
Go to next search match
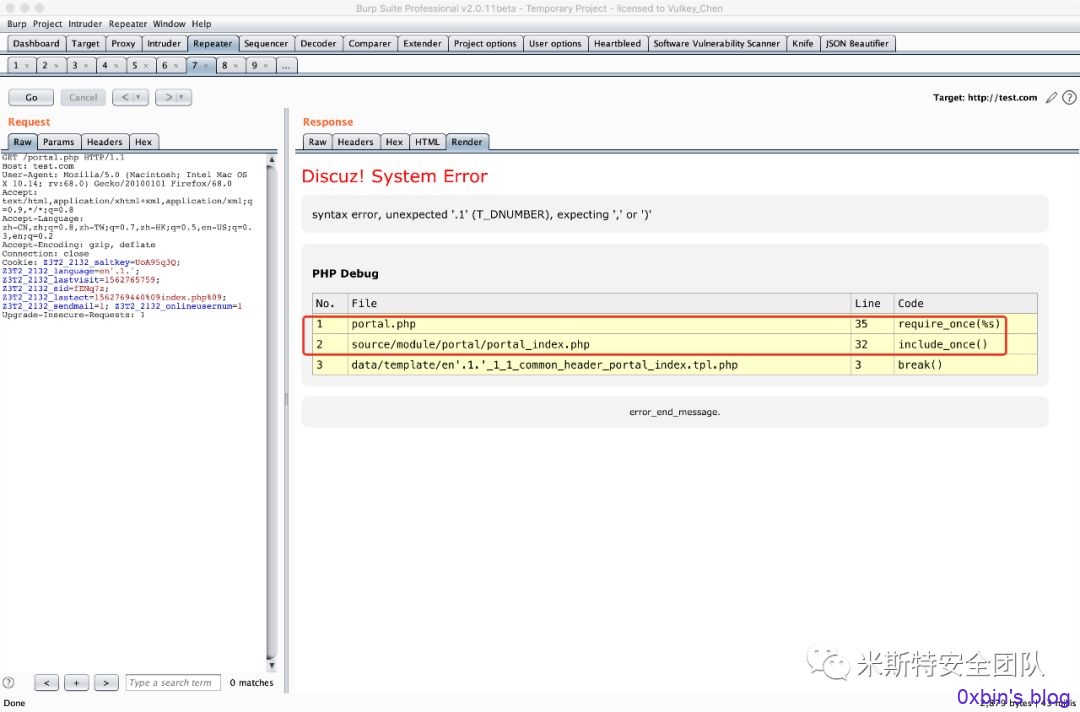(x=106, y=682)
